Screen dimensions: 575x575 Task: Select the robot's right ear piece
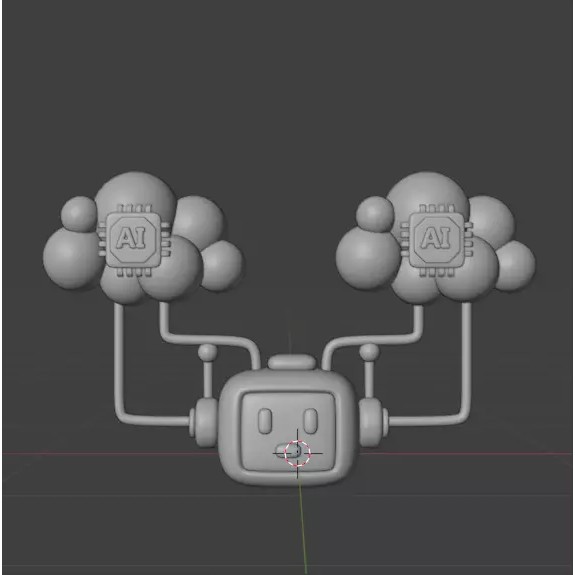(x=372, y=422)
